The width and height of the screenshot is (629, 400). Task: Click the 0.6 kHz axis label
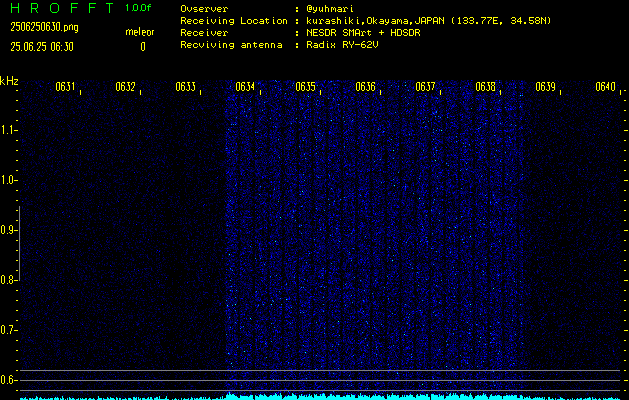pyautogui.click(x=7, y=380)
